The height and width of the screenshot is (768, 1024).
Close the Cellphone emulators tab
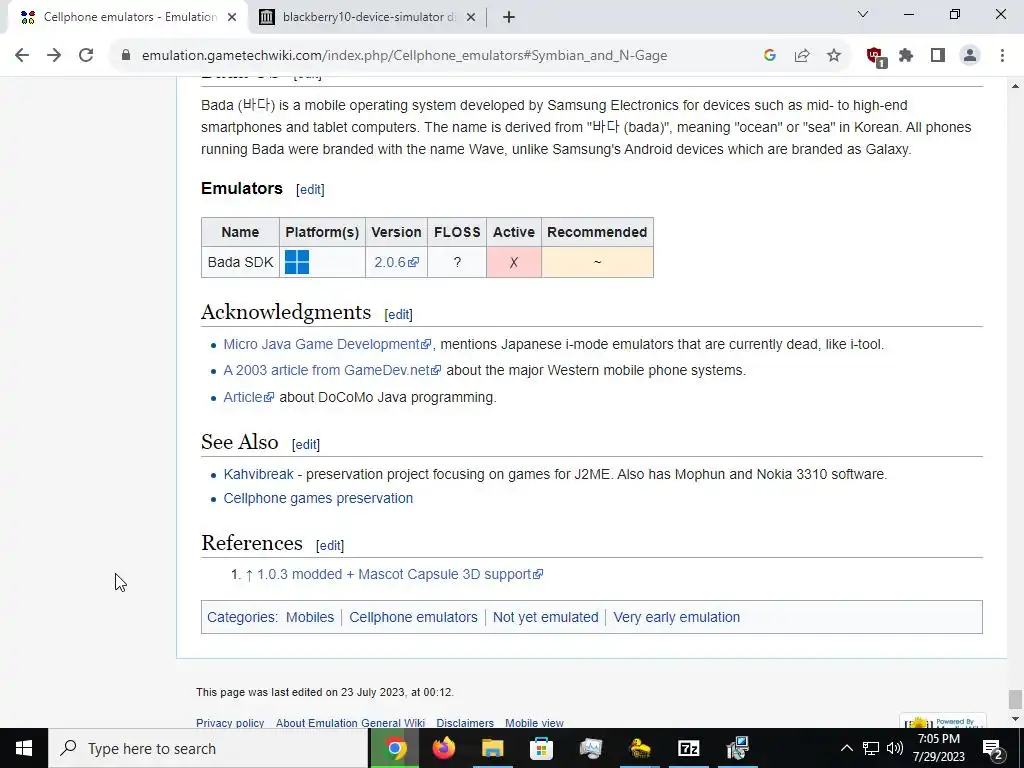tap(232, 18)
